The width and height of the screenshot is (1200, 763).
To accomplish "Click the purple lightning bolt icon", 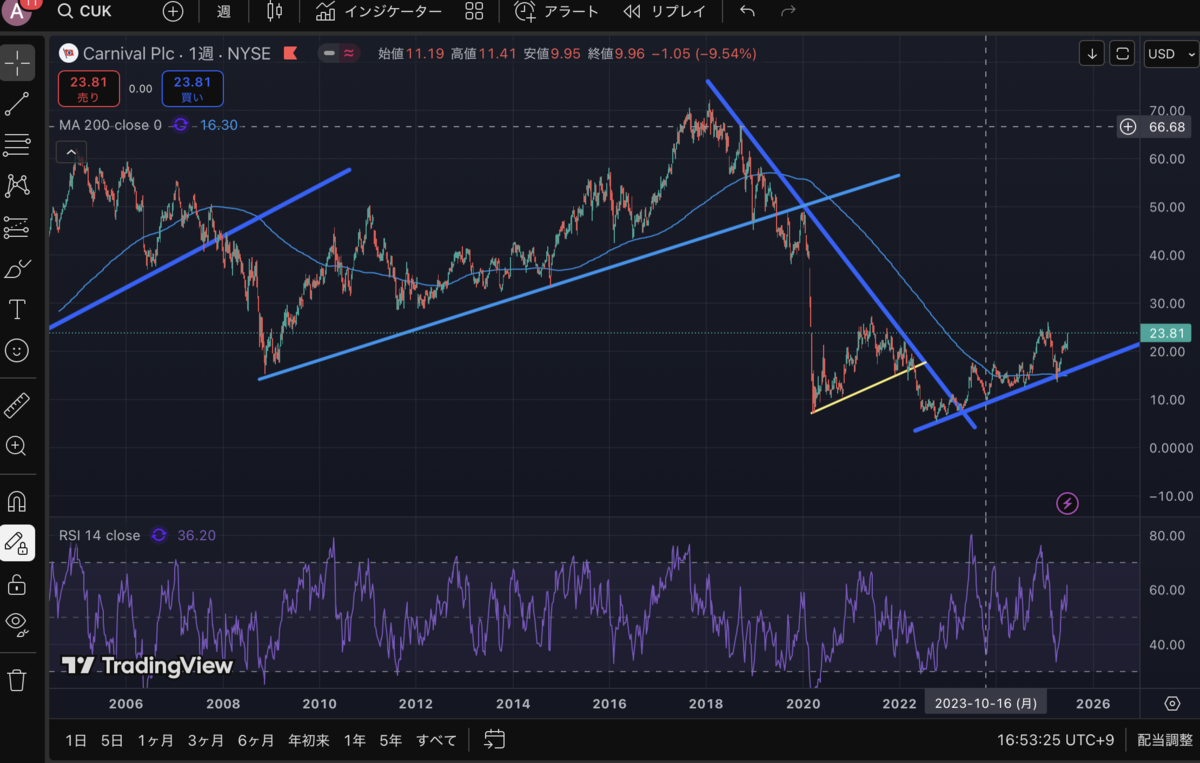I will [x=1067, y=503].
